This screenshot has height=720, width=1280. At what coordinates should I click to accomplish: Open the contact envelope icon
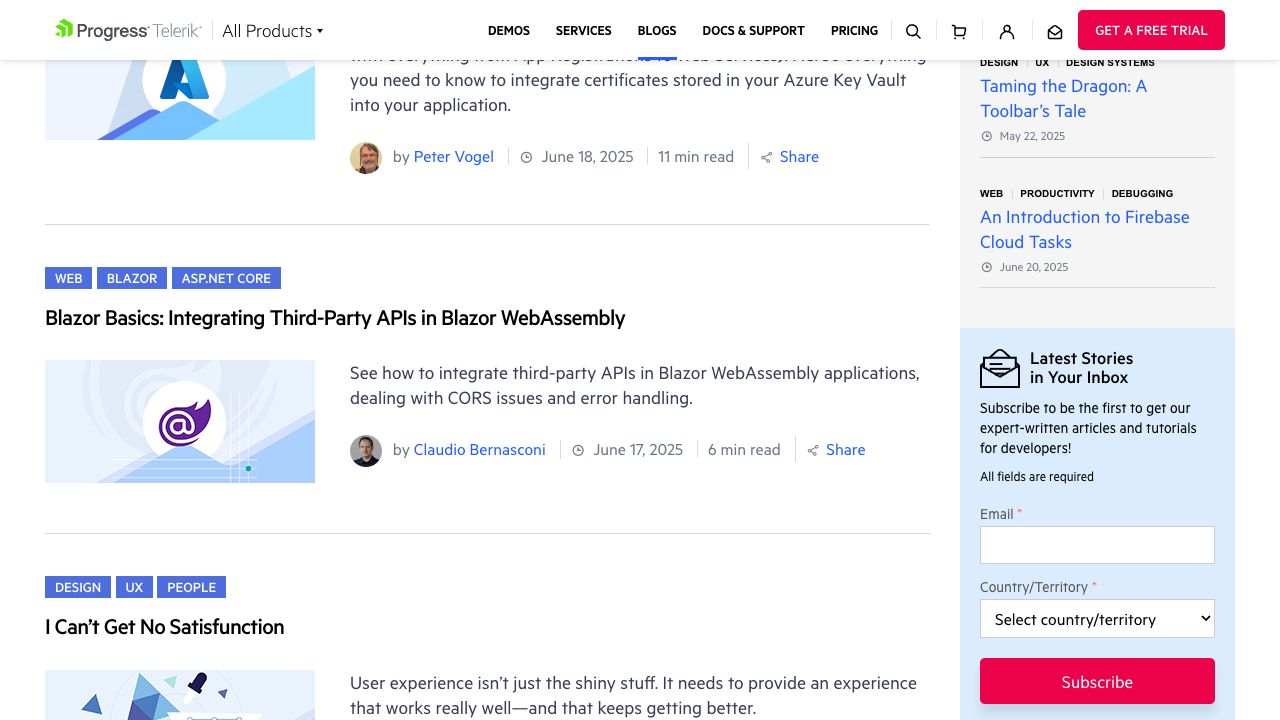tap(1055, 31)
